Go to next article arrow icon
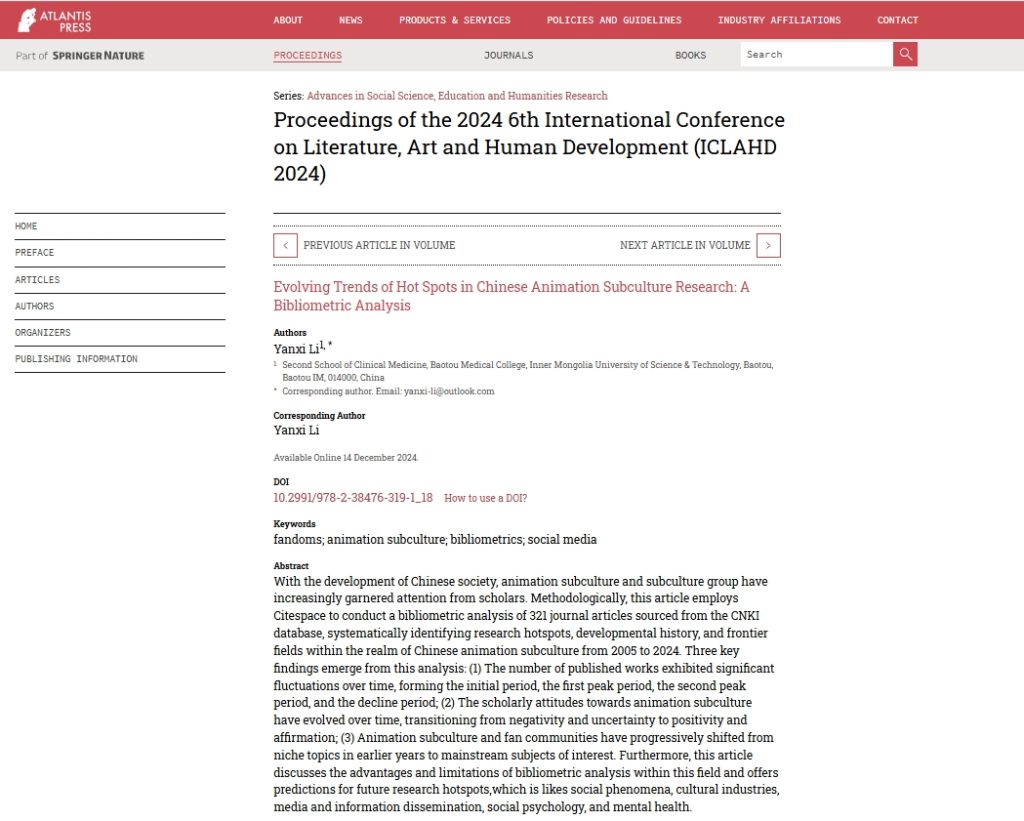This screenshot has width=1024, height=821. [x=769, y=246]
